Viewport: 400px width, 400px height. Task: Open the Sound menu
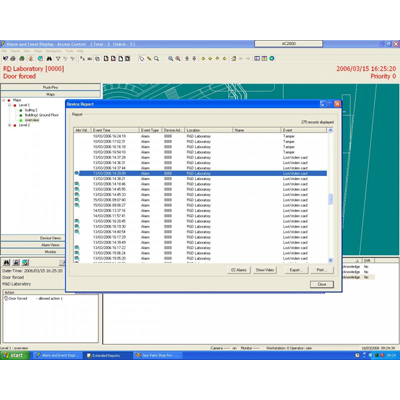[15, 51]
